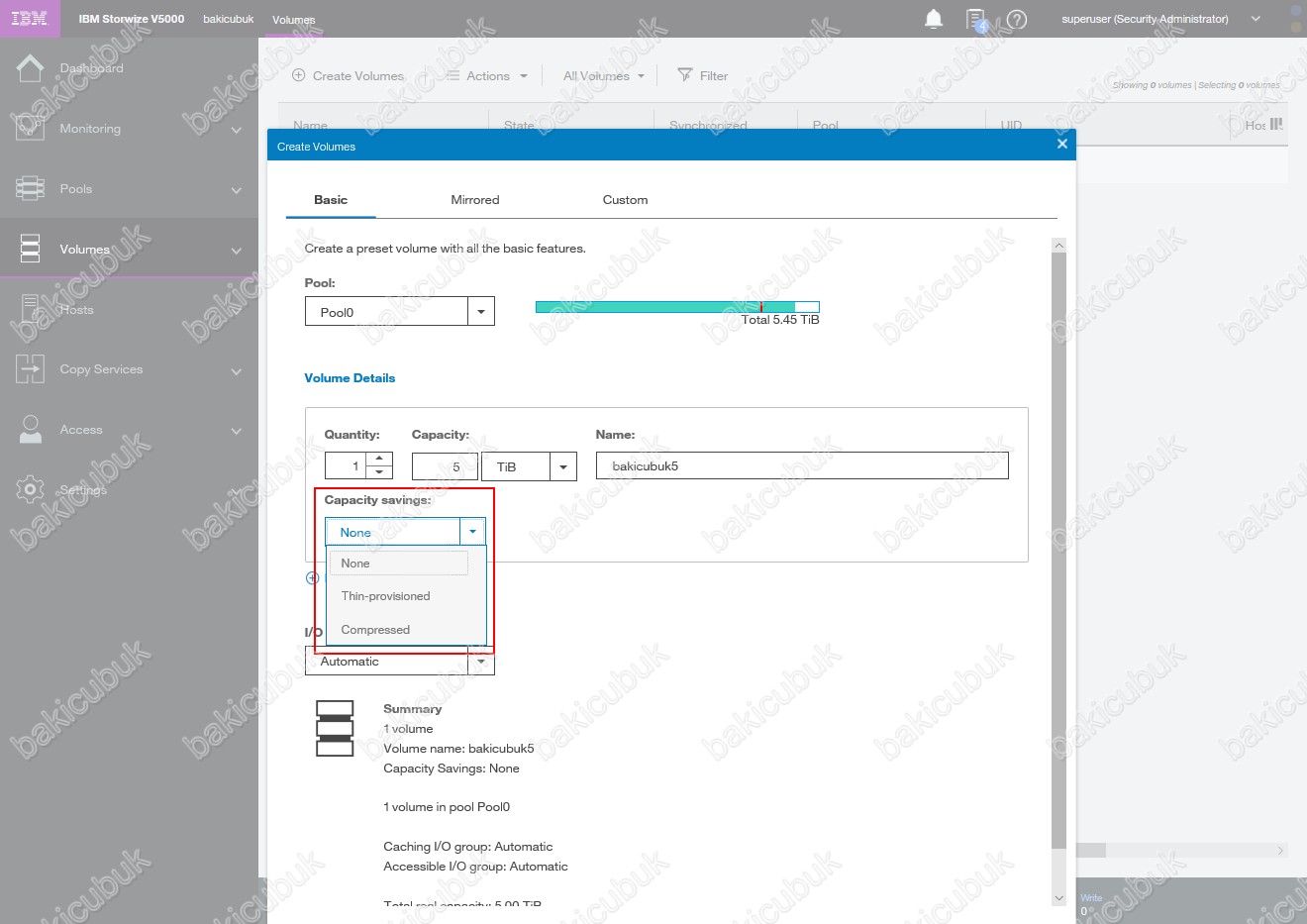Click the Hosts sidebar icon

pyautogui.click(x=30, y=310)
